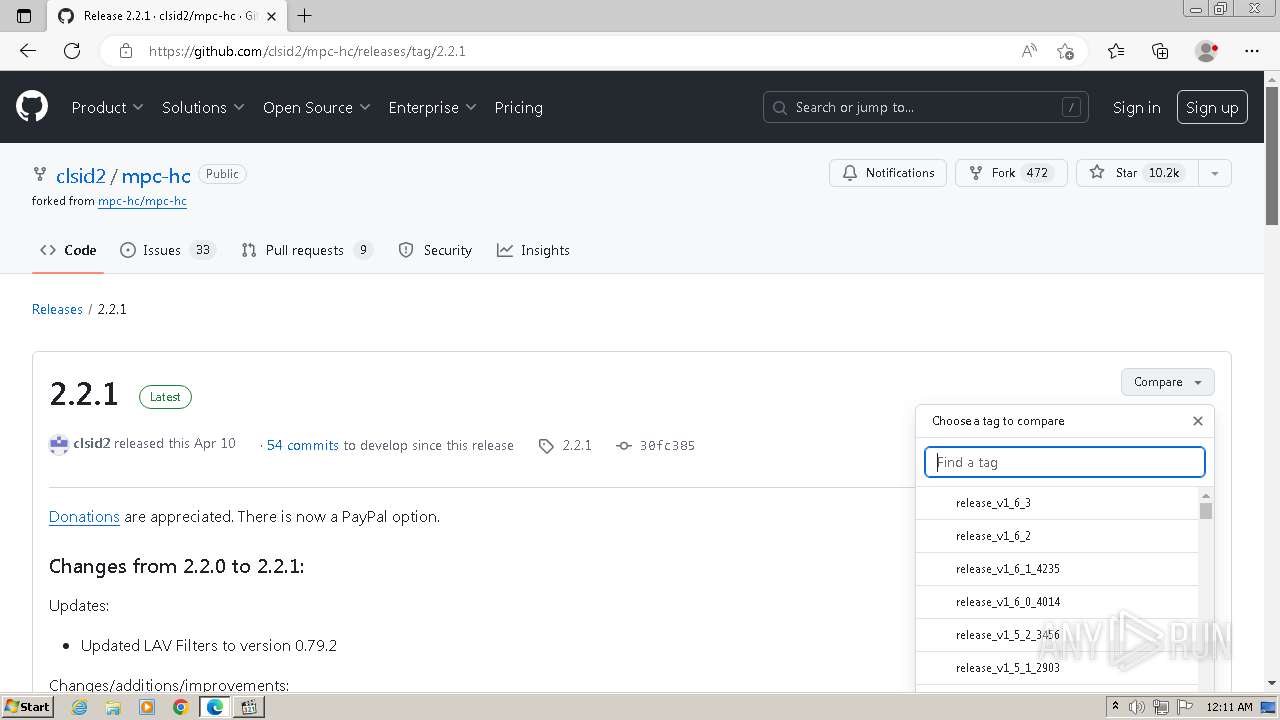Click the Notifications button
This screenshot has width=1280, height=720.
point(888,173)
